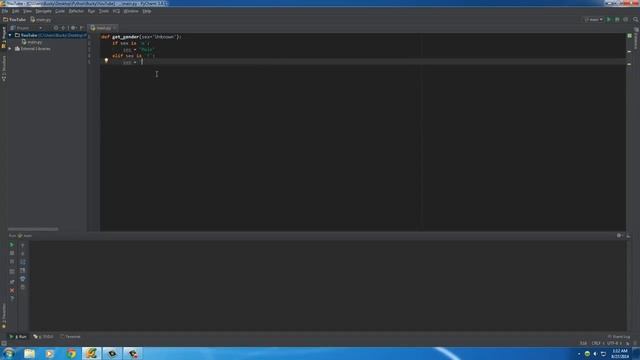Click collapse-all icon in Project panel
This screenshot has height=360, width=640.
[63, 28]
